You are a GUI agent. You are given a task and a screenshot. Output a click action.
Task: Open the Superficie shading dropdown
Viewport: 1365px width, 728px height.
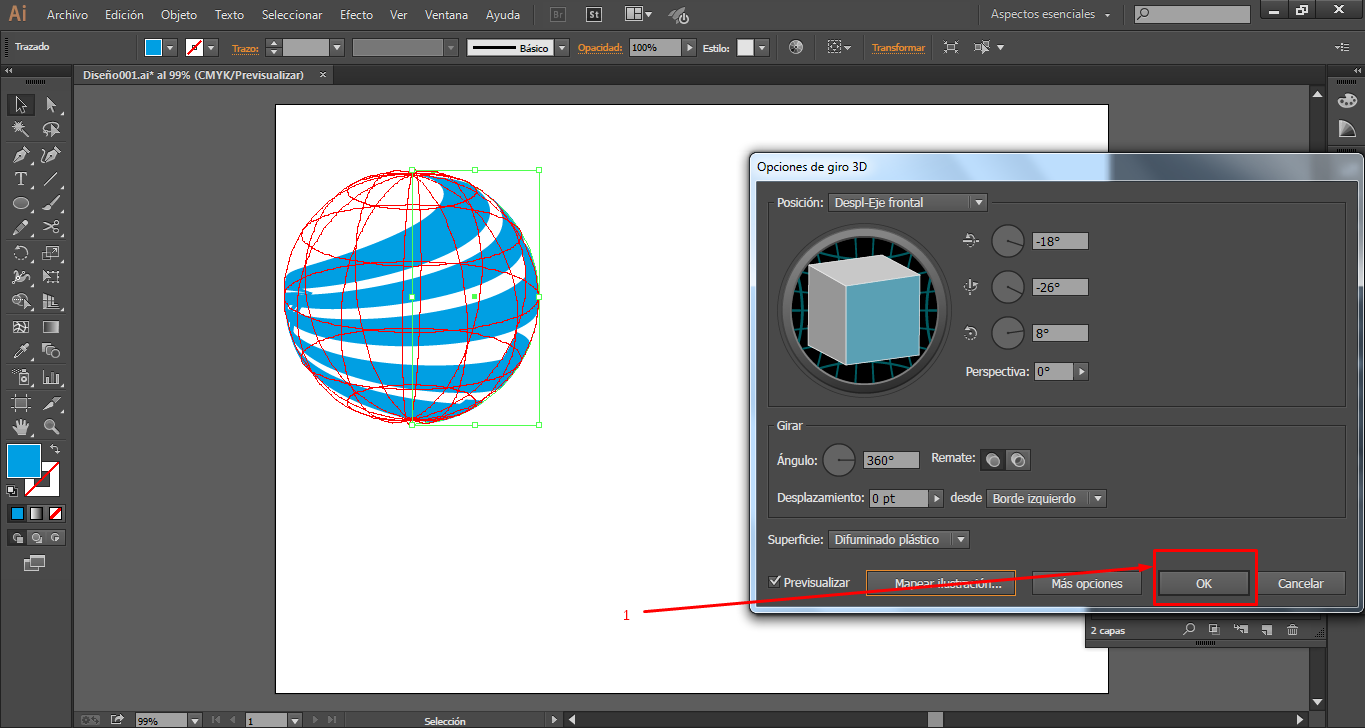coord(899,540)
